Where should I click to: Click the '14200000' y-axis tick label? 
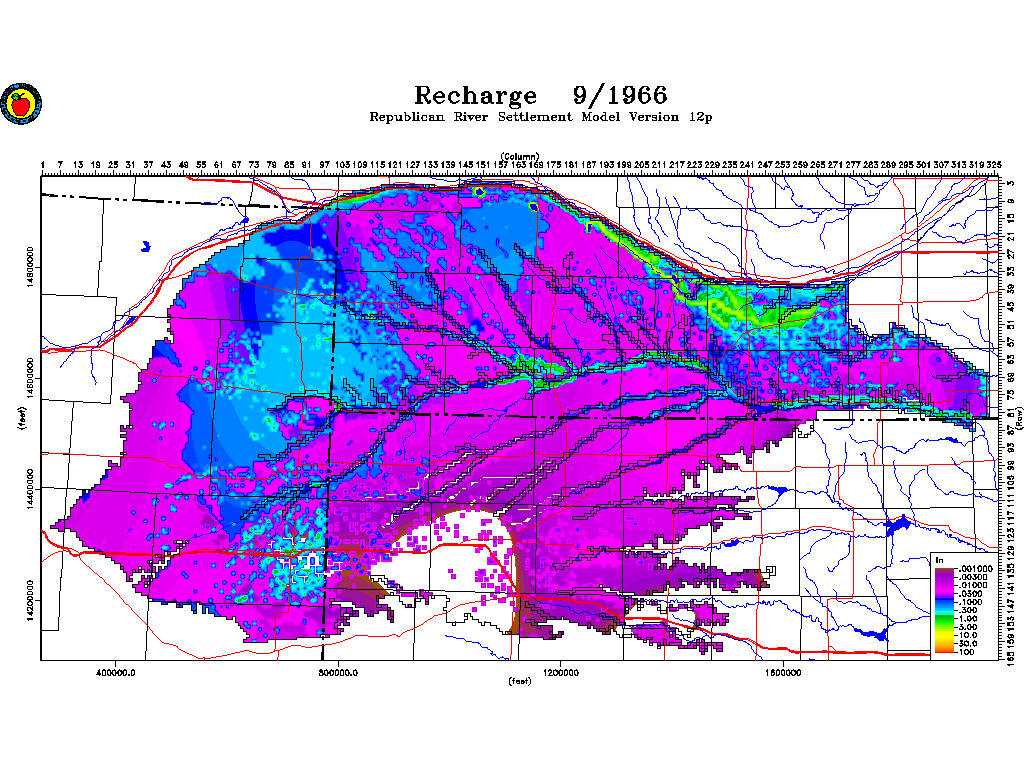[30, 600]
